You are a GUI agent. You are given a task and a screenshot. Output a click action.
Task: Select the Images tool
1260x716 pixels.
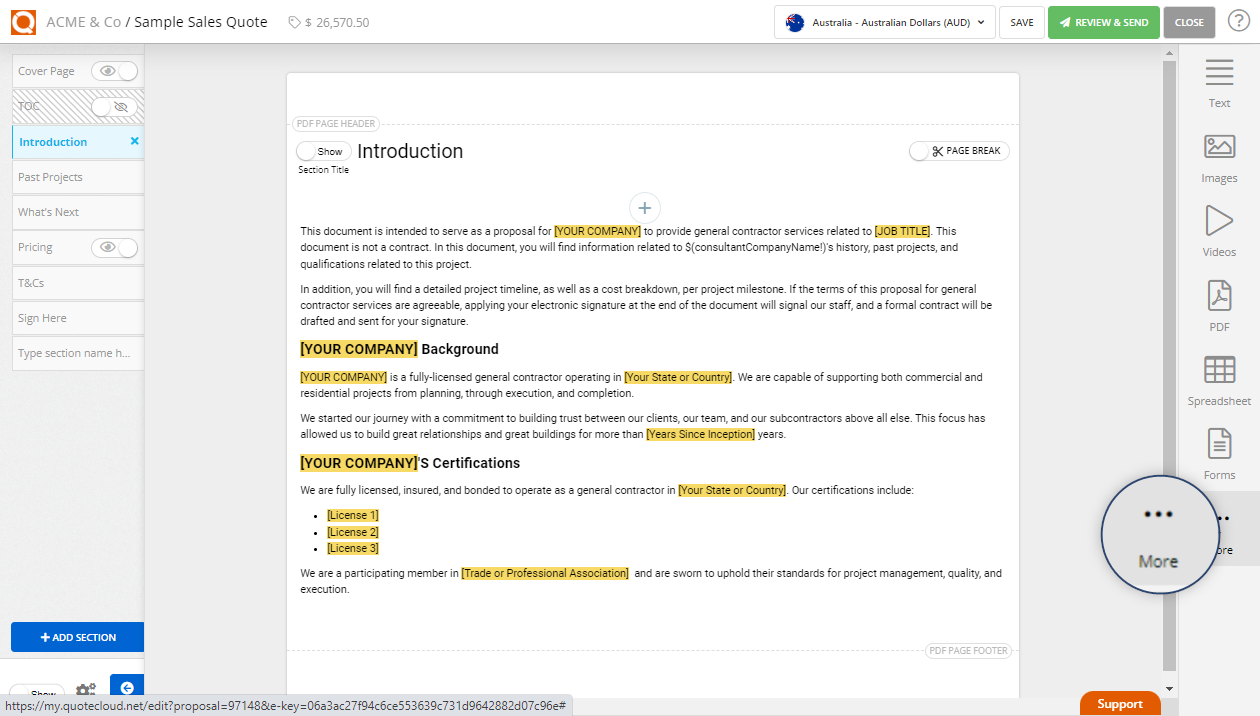pyautogui.click(x=1219, y=155)
